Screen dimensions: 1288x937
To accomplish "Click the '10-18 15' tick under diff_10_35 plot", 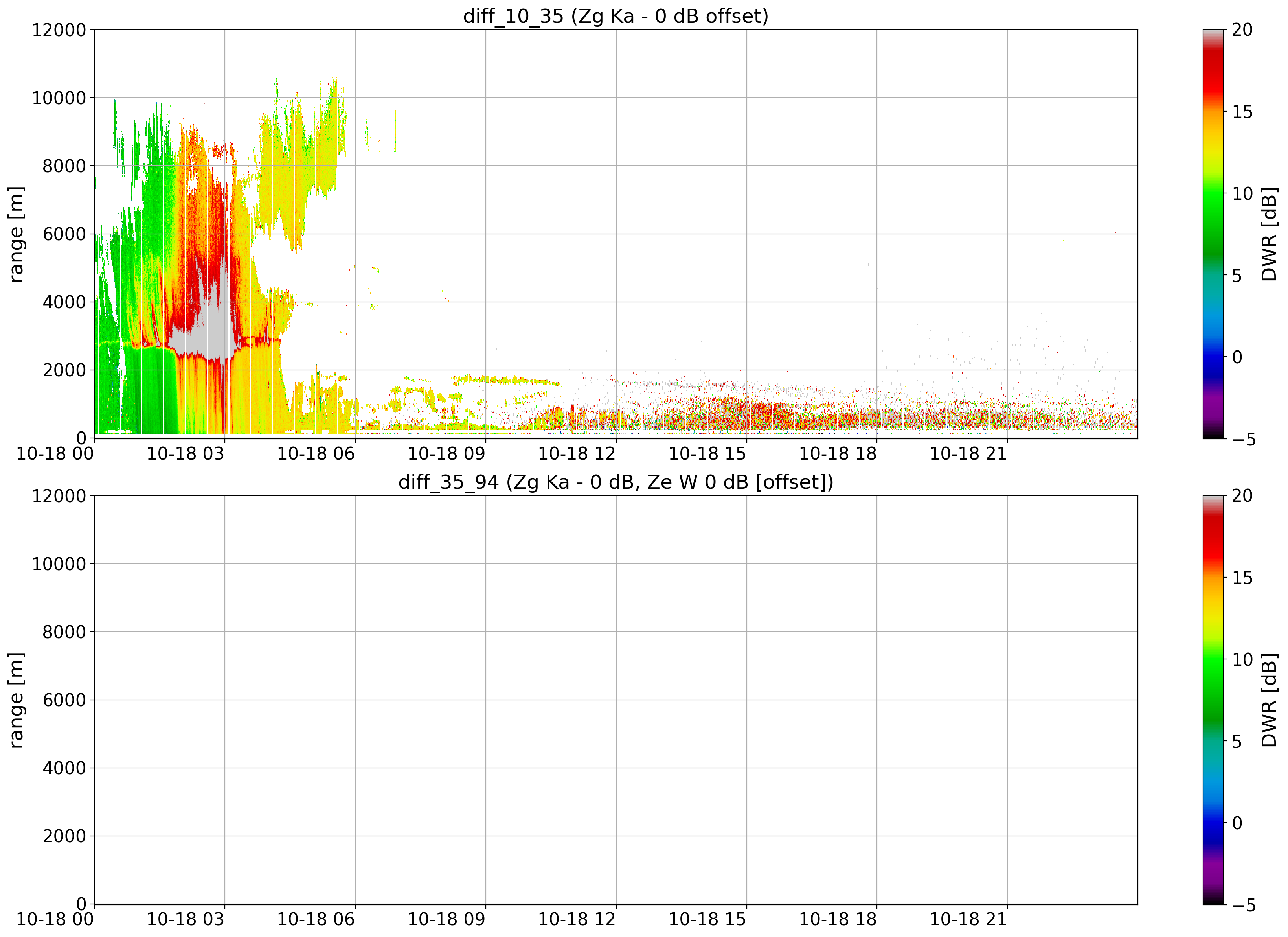I will (707, 453).
